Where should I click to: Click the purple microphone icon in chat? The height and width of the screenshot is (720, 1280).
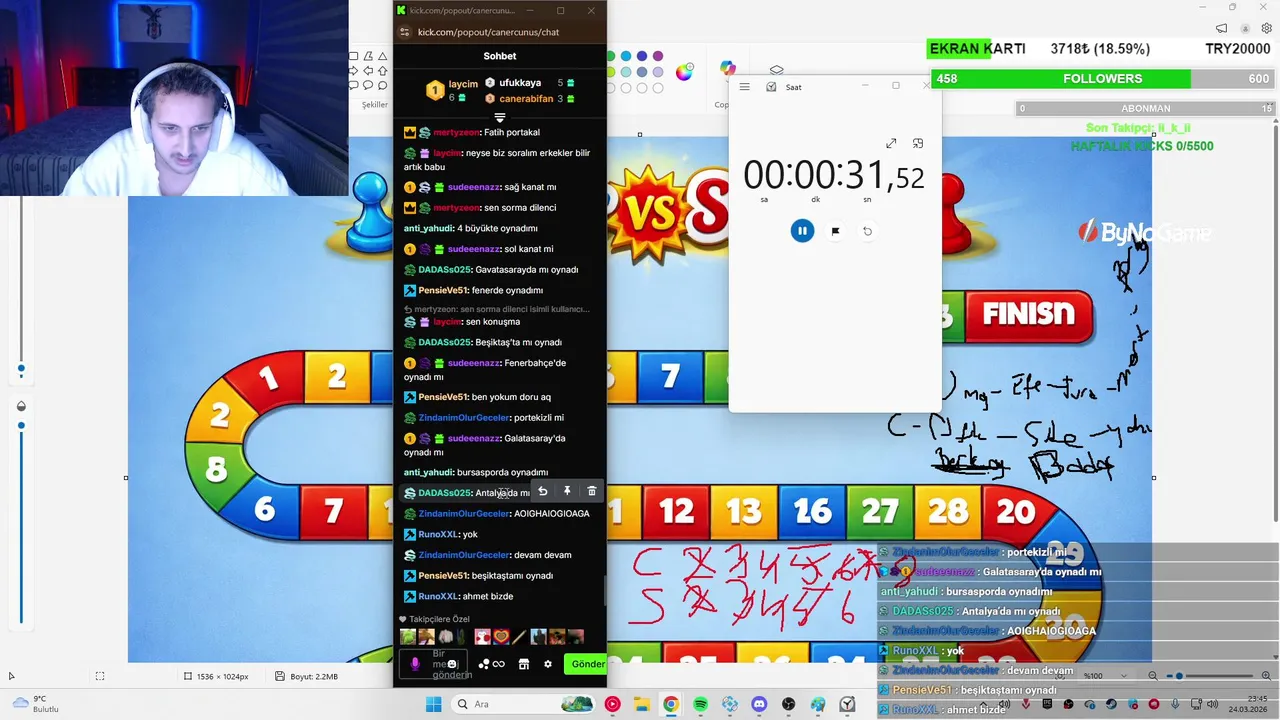coord(415,664)
